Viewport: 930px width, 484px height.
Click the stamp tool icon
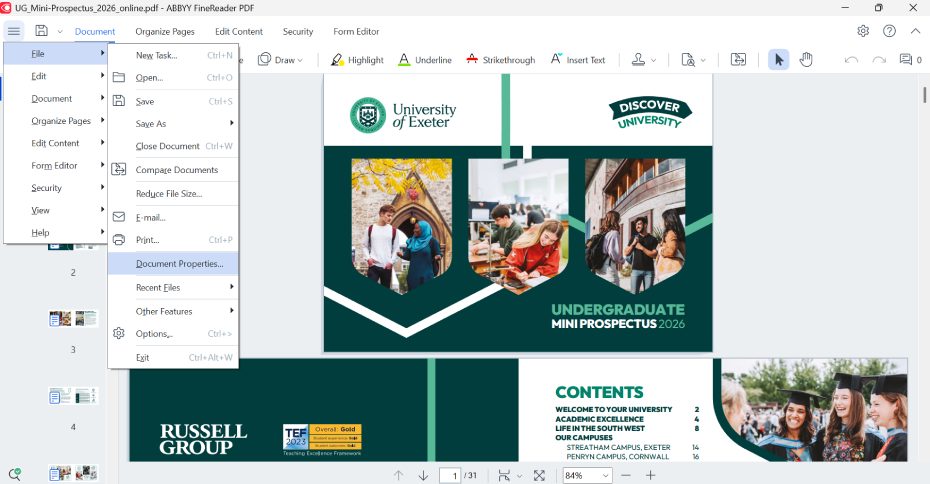638,60
